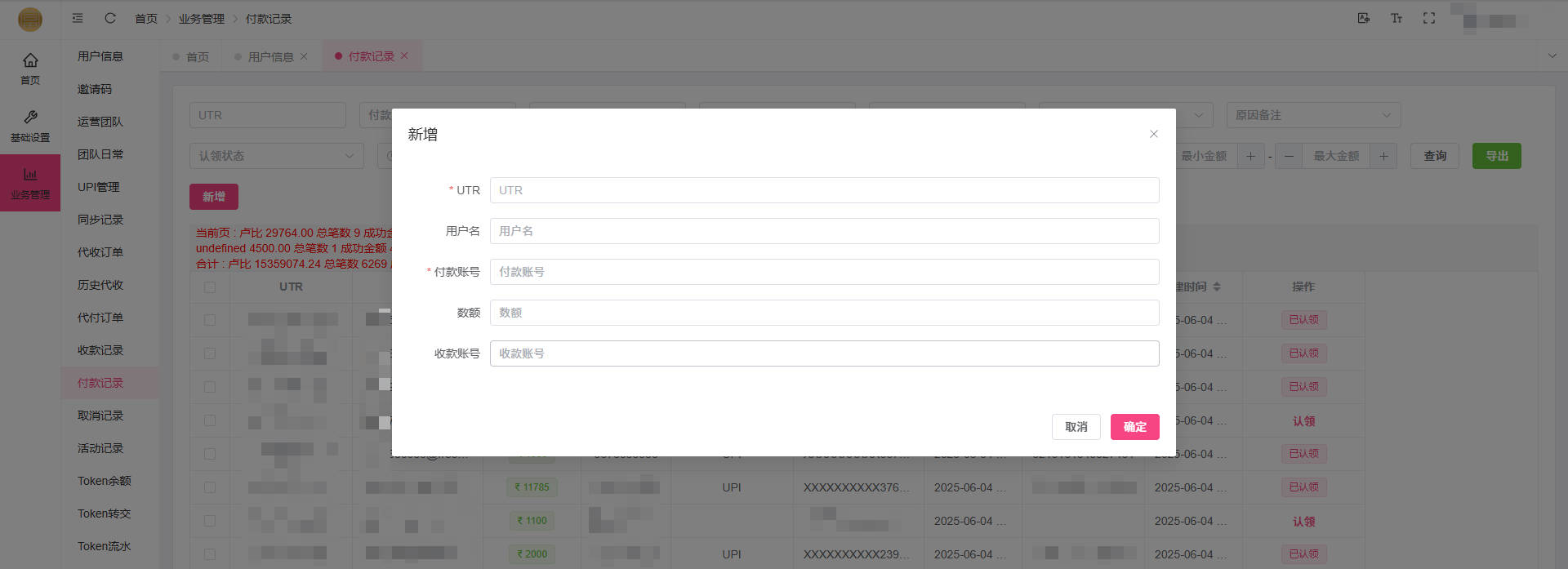This screenshot has height=569, width=1568.
Task: Focus the 付款账号 input field
Action: pos(823,272)
